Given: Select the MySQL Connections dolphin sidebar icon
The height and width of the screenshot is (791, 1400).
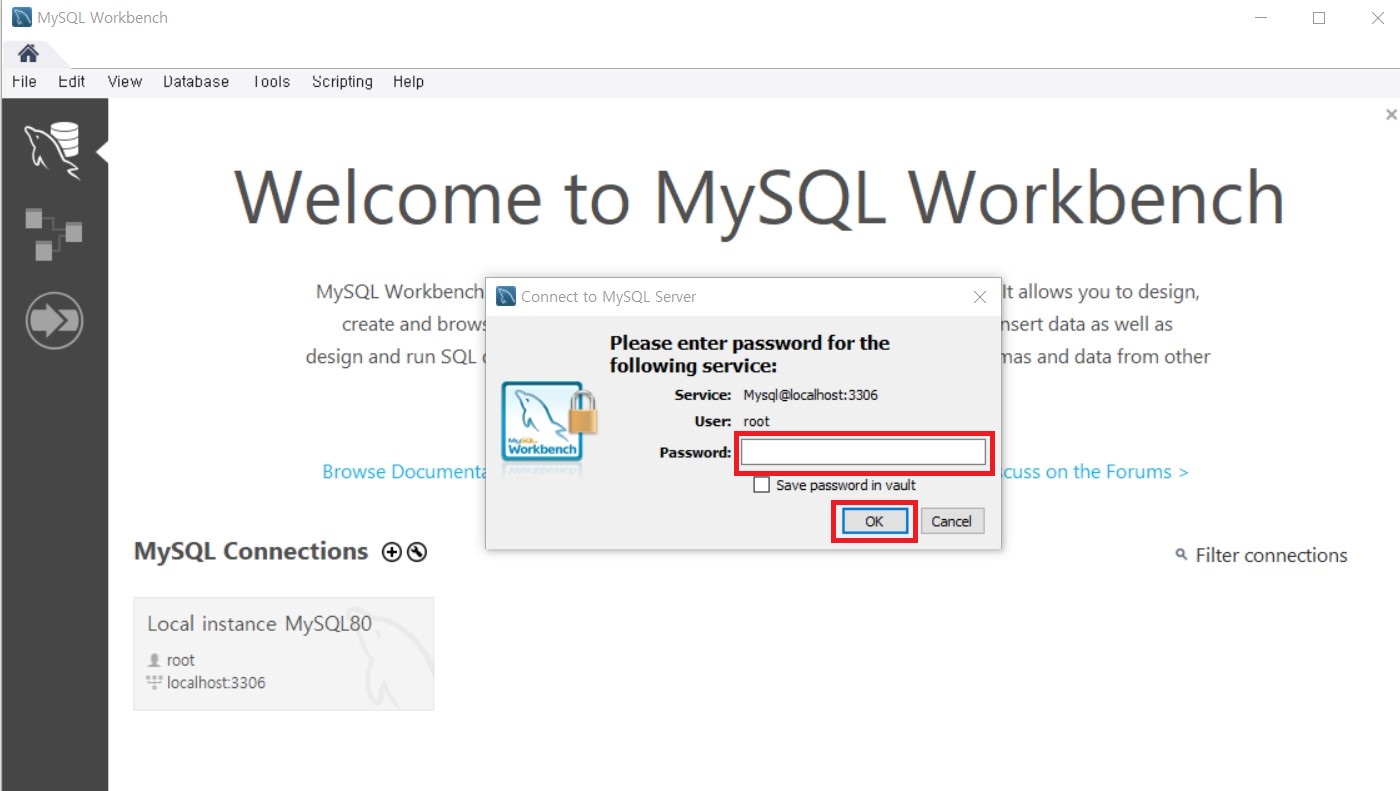Looking at the screenshot, I should [x=53, y=150].
